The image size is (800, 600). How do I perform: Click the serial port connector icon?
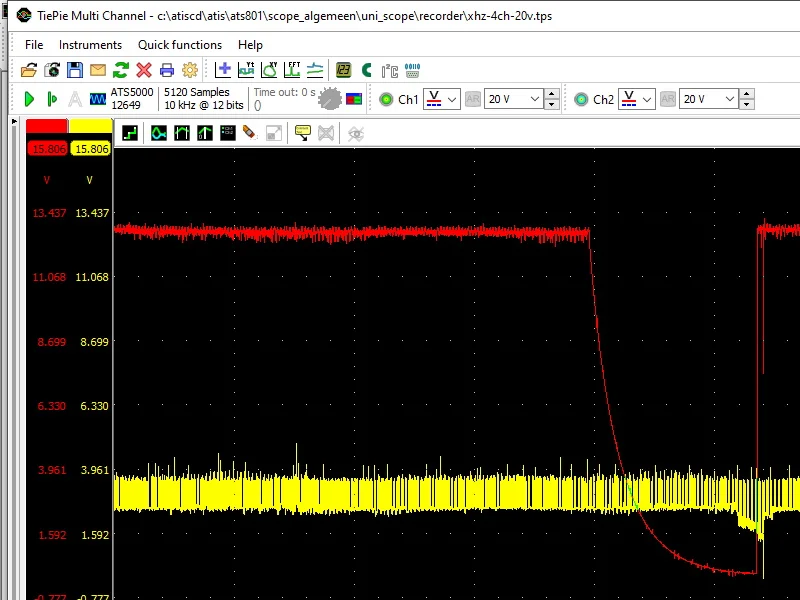[x=412, y=70]
